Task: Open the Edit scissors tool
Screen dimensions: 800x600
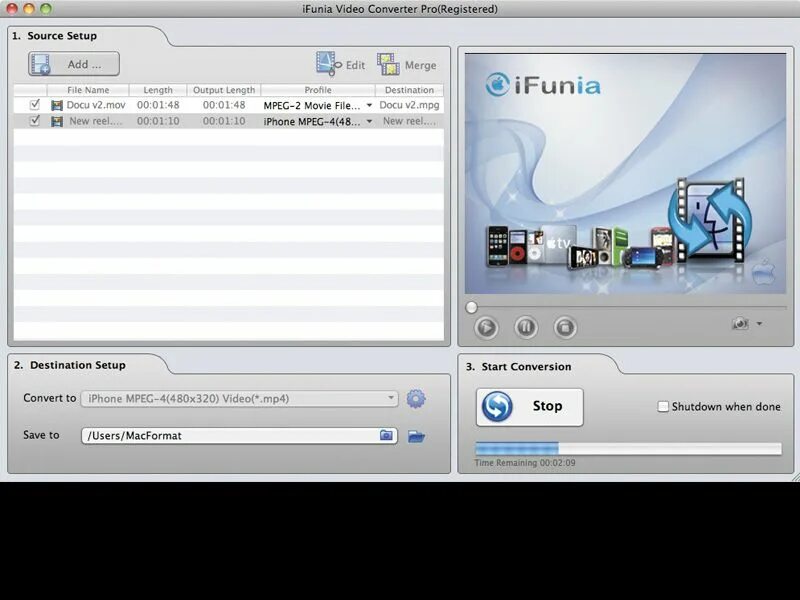Action: tap(340, 64)
